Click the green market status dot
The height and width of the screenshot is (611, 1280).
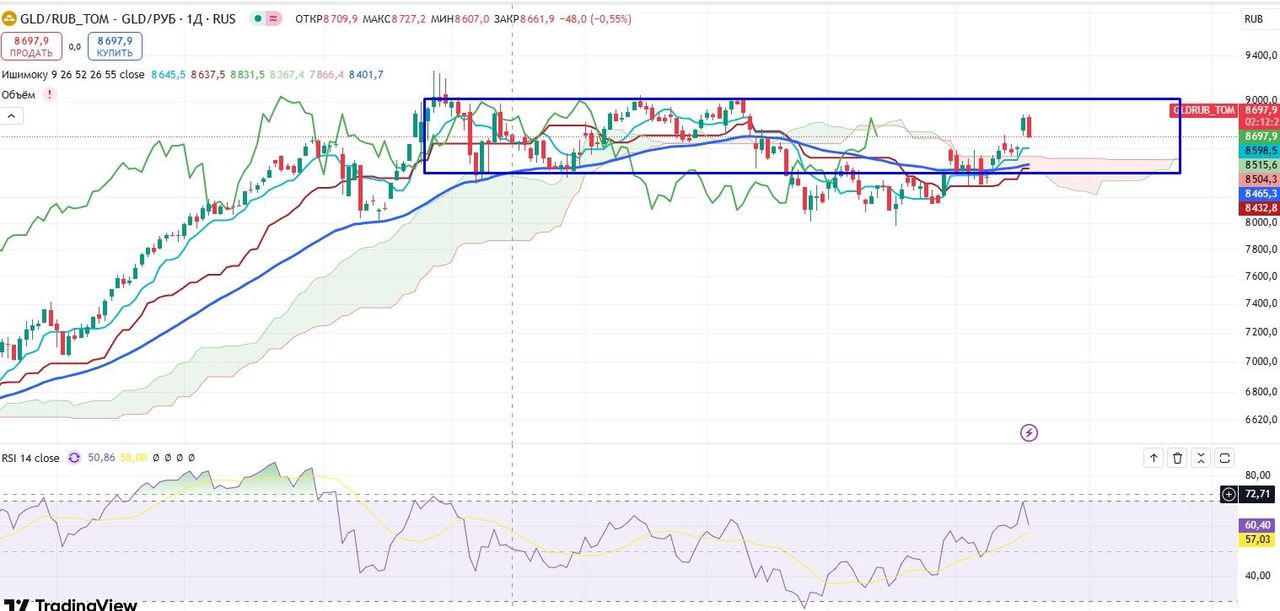coord(258,19)
